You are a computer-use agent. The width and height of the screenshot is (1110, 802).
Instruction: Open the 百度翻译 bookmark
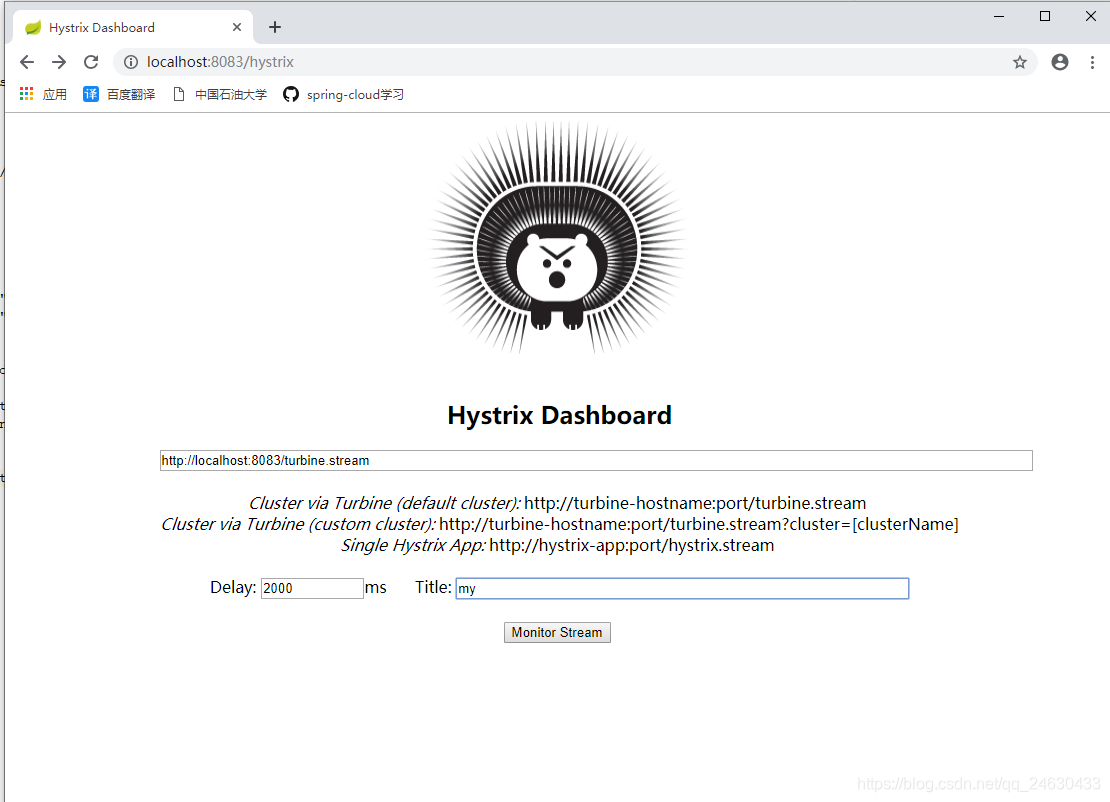[119, 94]
